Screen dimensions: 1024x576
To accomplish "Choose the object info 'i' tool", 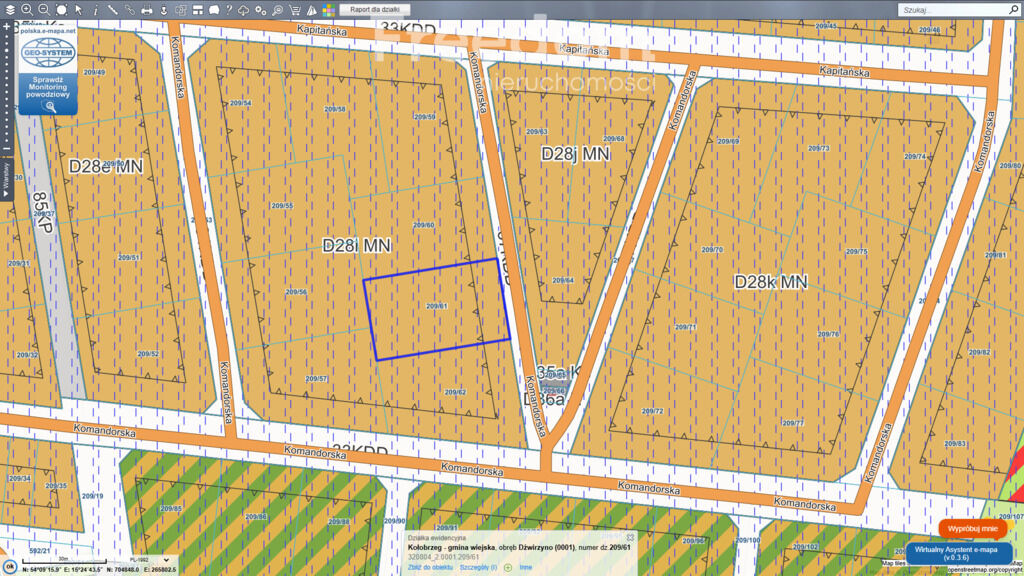I will (95, 9).
